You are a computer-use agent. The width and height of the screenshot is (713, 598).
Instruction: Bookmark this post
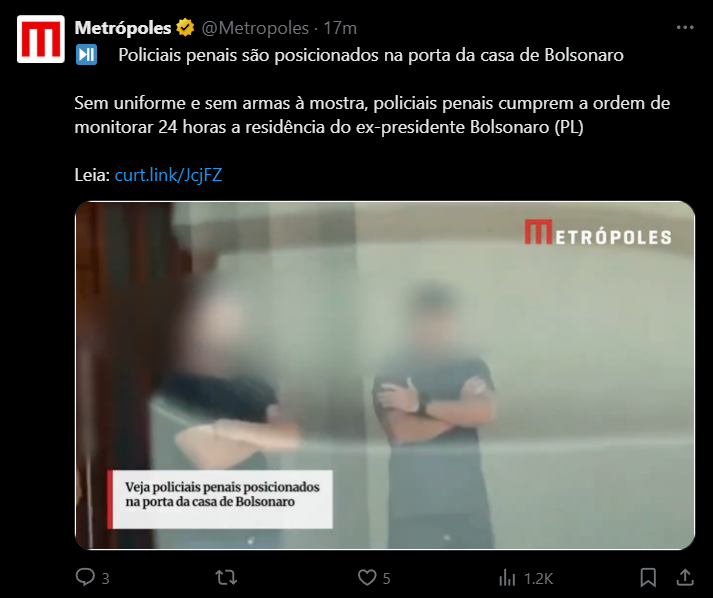pos(648,578)
